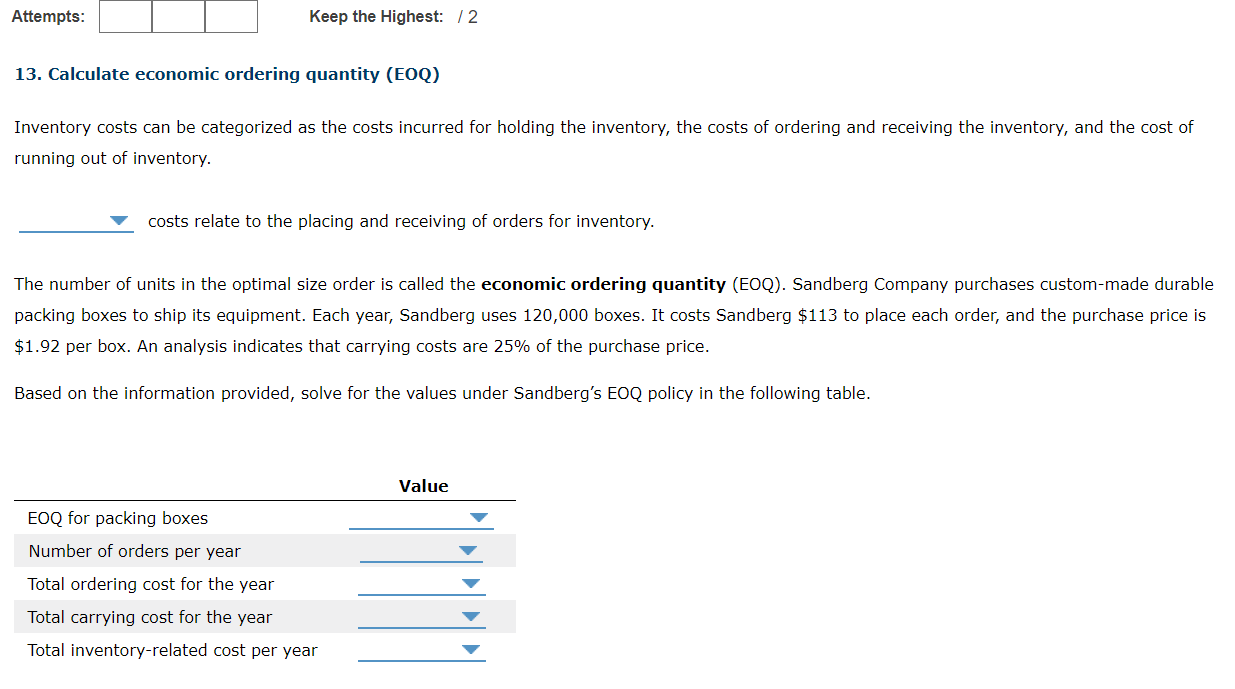Viewport: 1235px width, 689px height.
Task: Click the blue arrow beside EOQ value field
Action: [x=479, y=517]
